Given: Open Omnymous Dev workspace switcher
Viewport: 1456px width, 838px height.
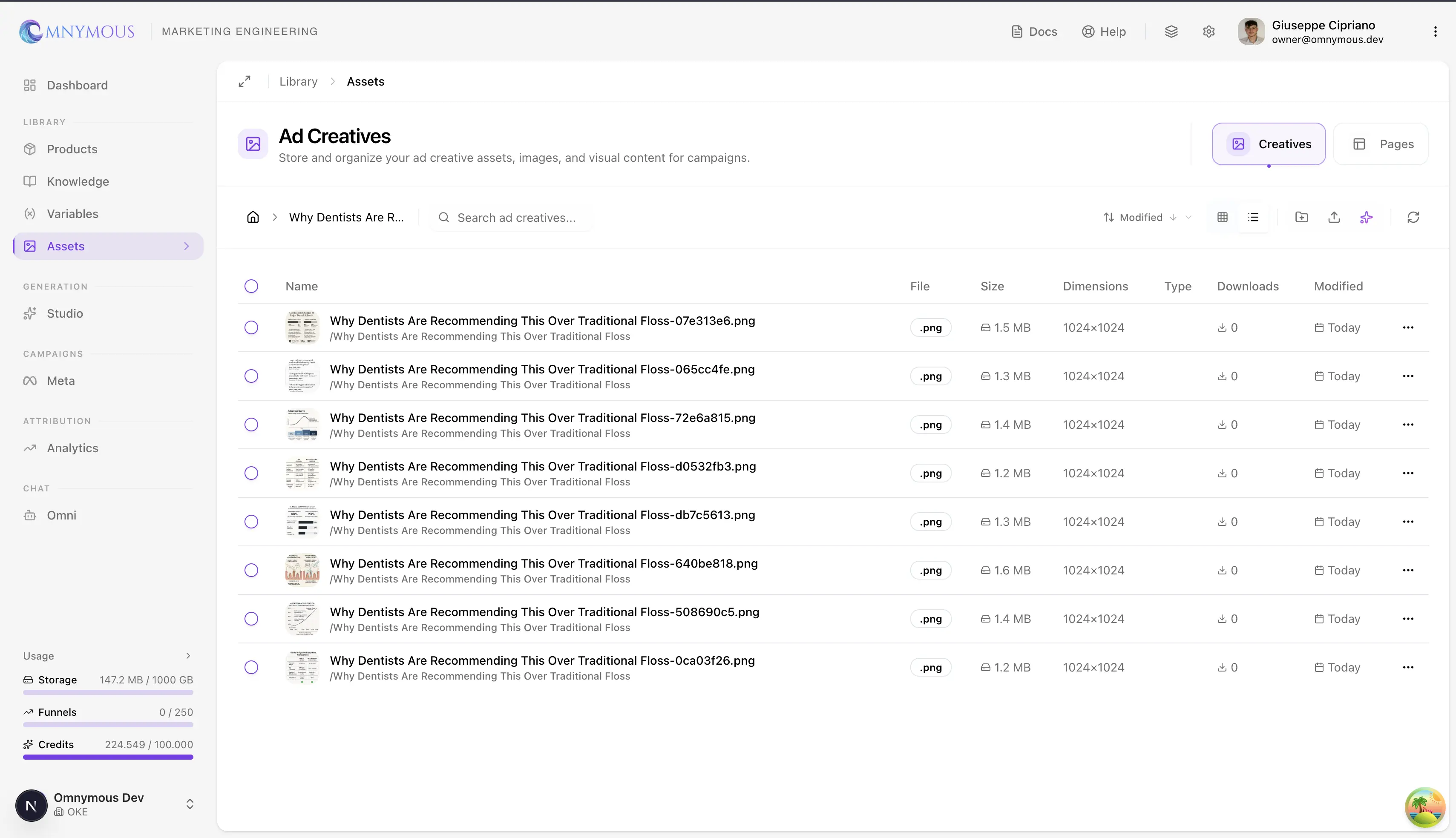Looking at the screenshot, I should (190, 804).
